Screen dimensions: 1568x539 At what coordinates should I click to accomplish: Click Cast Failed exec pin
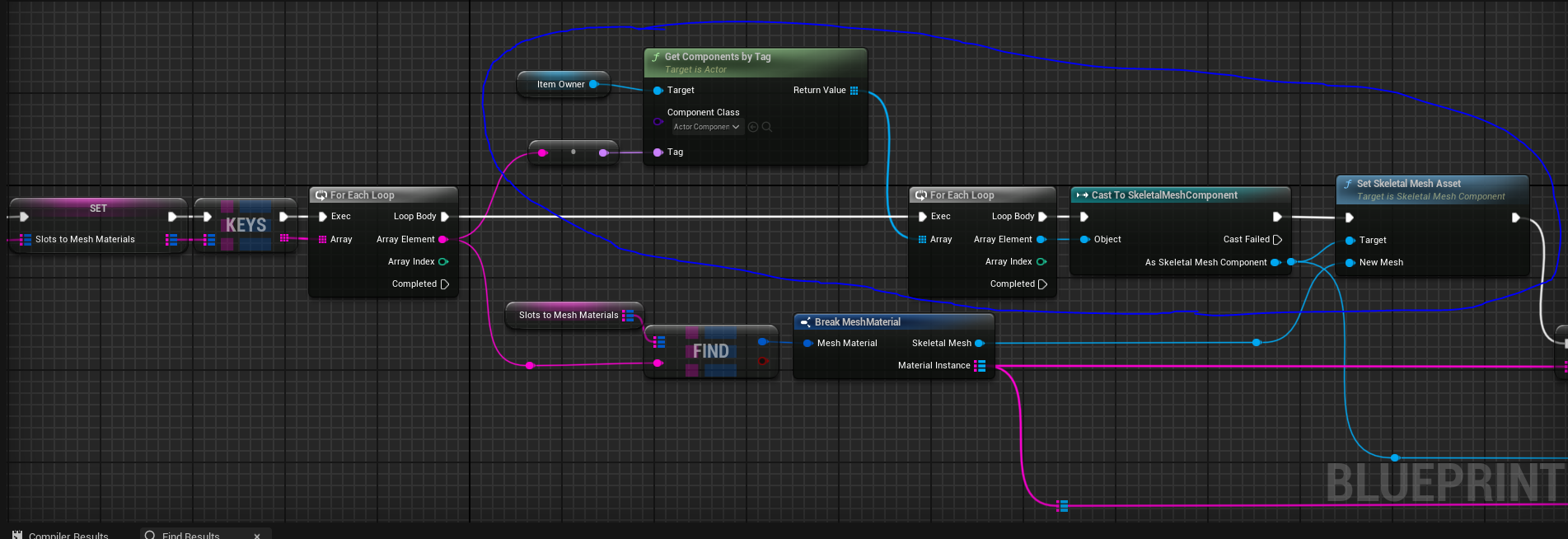click(1278, 240)
